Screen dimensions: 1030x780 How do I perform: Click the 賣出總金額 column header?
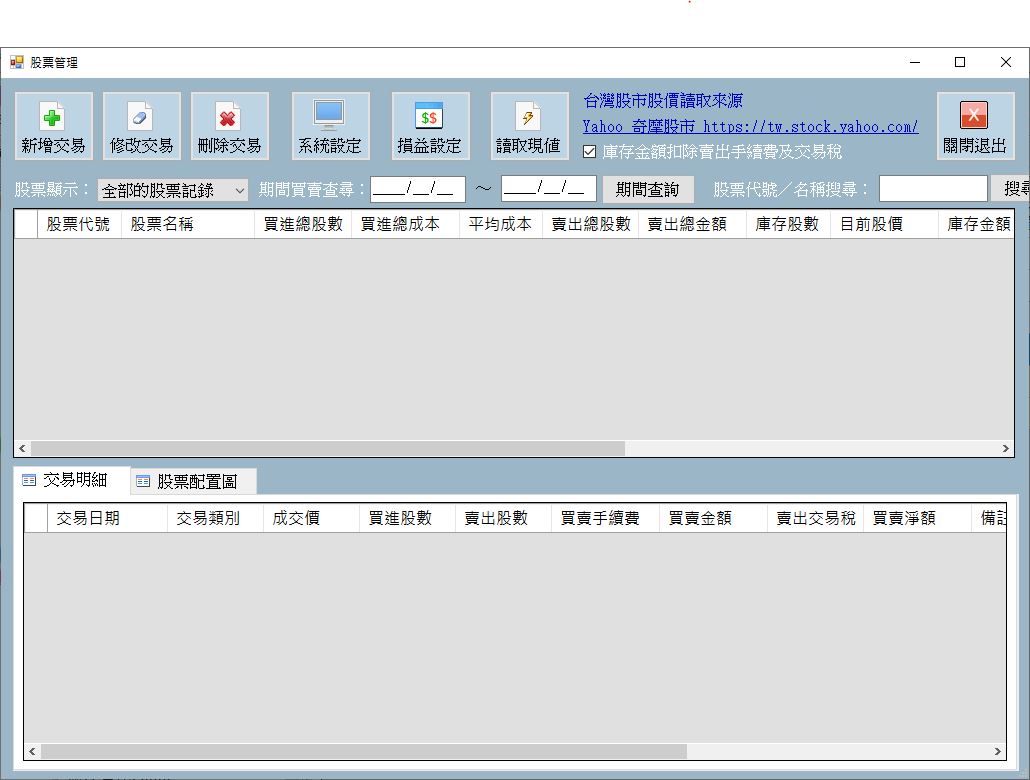tap(692, 224)
